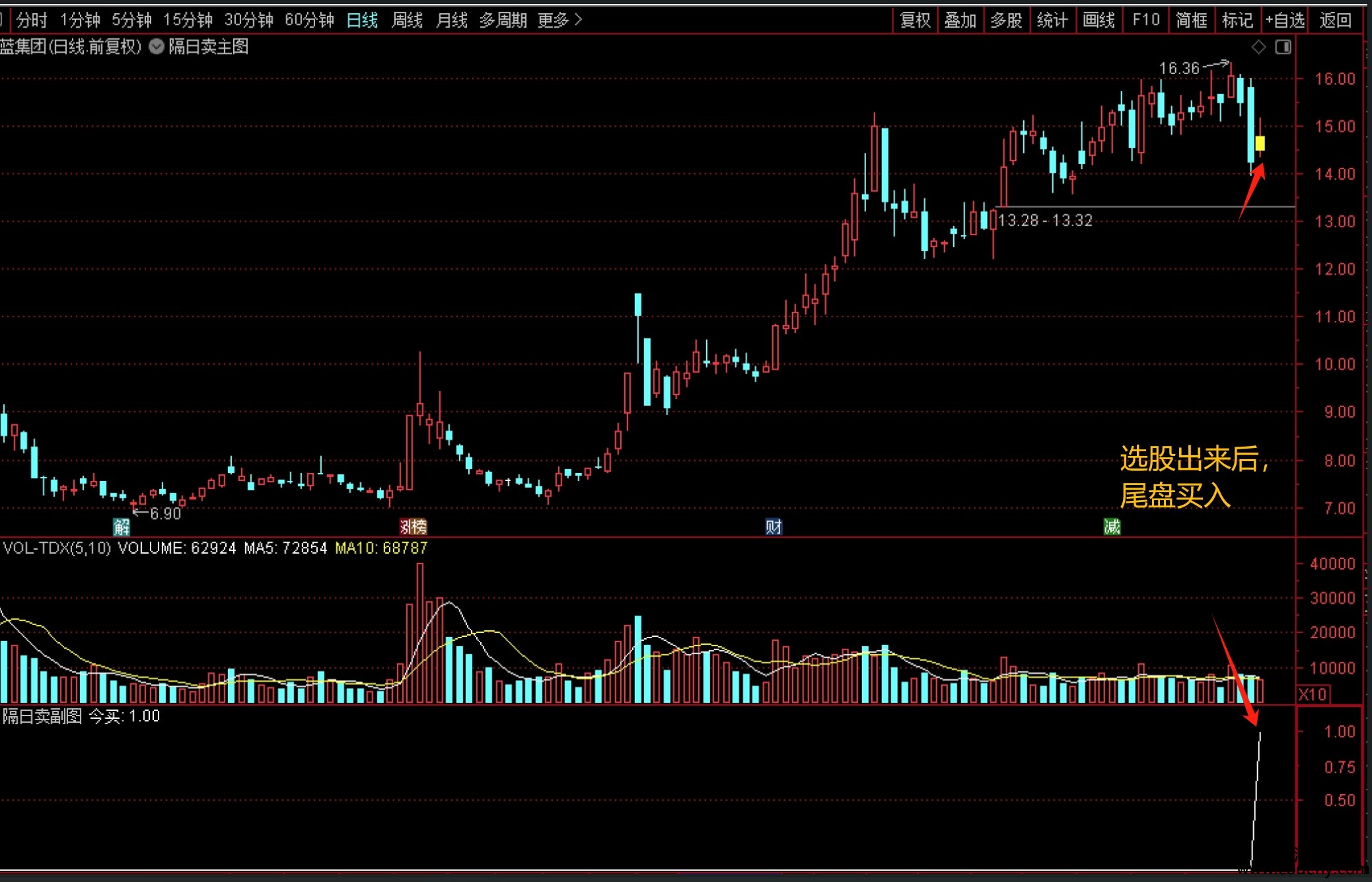Open the 统计 statistics tool
1372x882 pixels.
(x=1052, y=20)
